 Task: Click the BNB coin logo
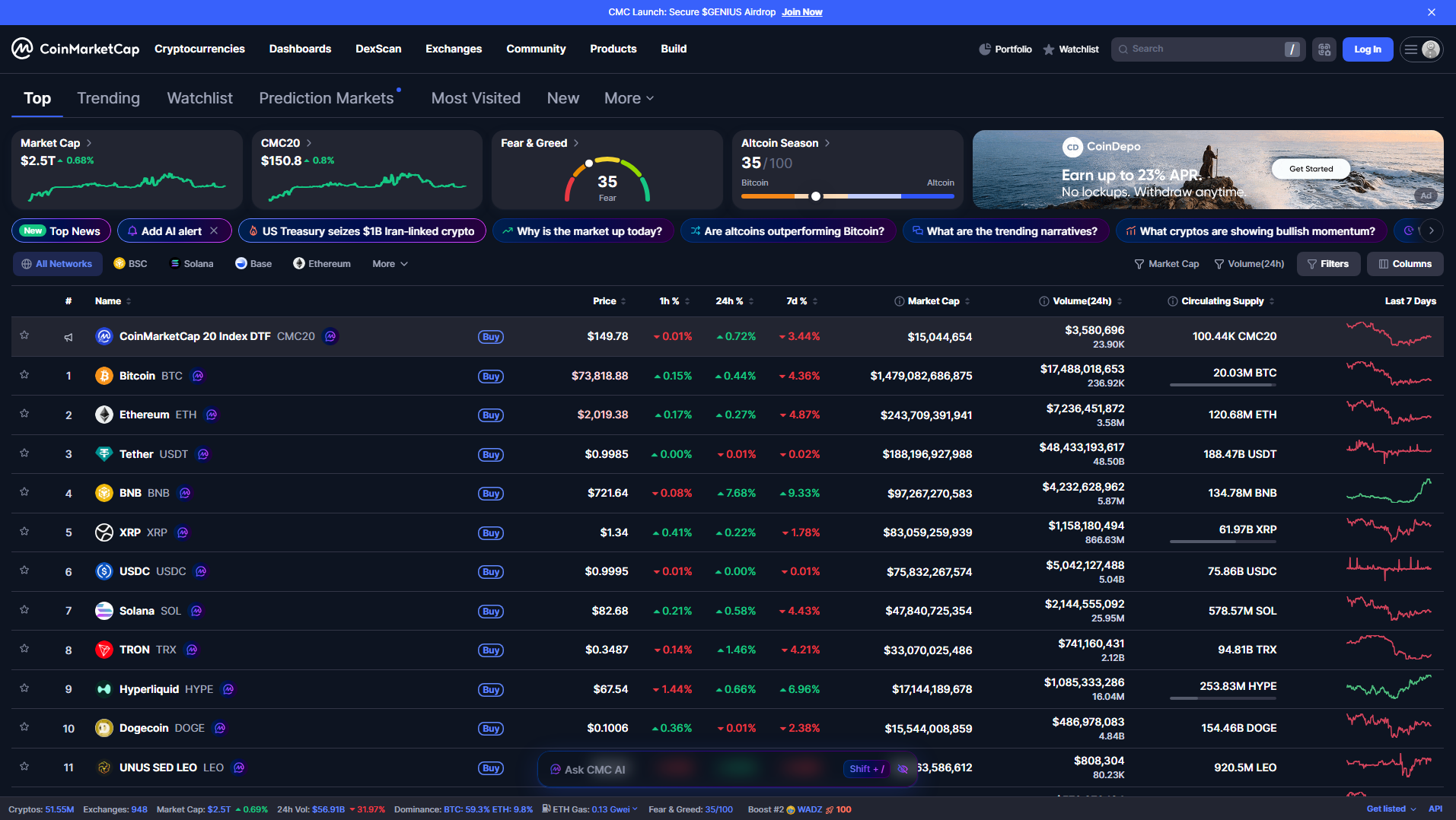pyautogui.click(x=104, y=493)
